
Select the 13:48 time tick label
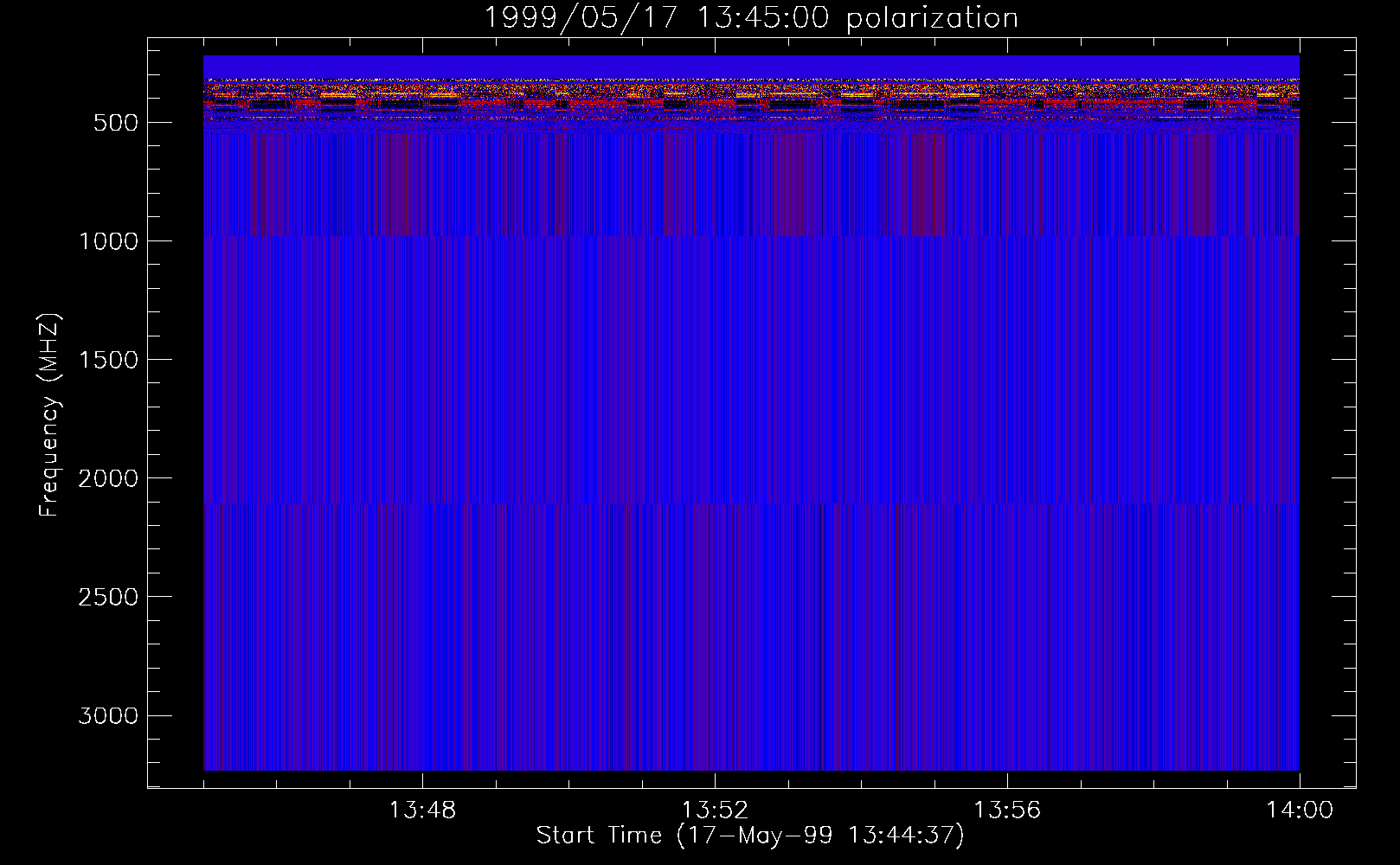coord(422,811)
